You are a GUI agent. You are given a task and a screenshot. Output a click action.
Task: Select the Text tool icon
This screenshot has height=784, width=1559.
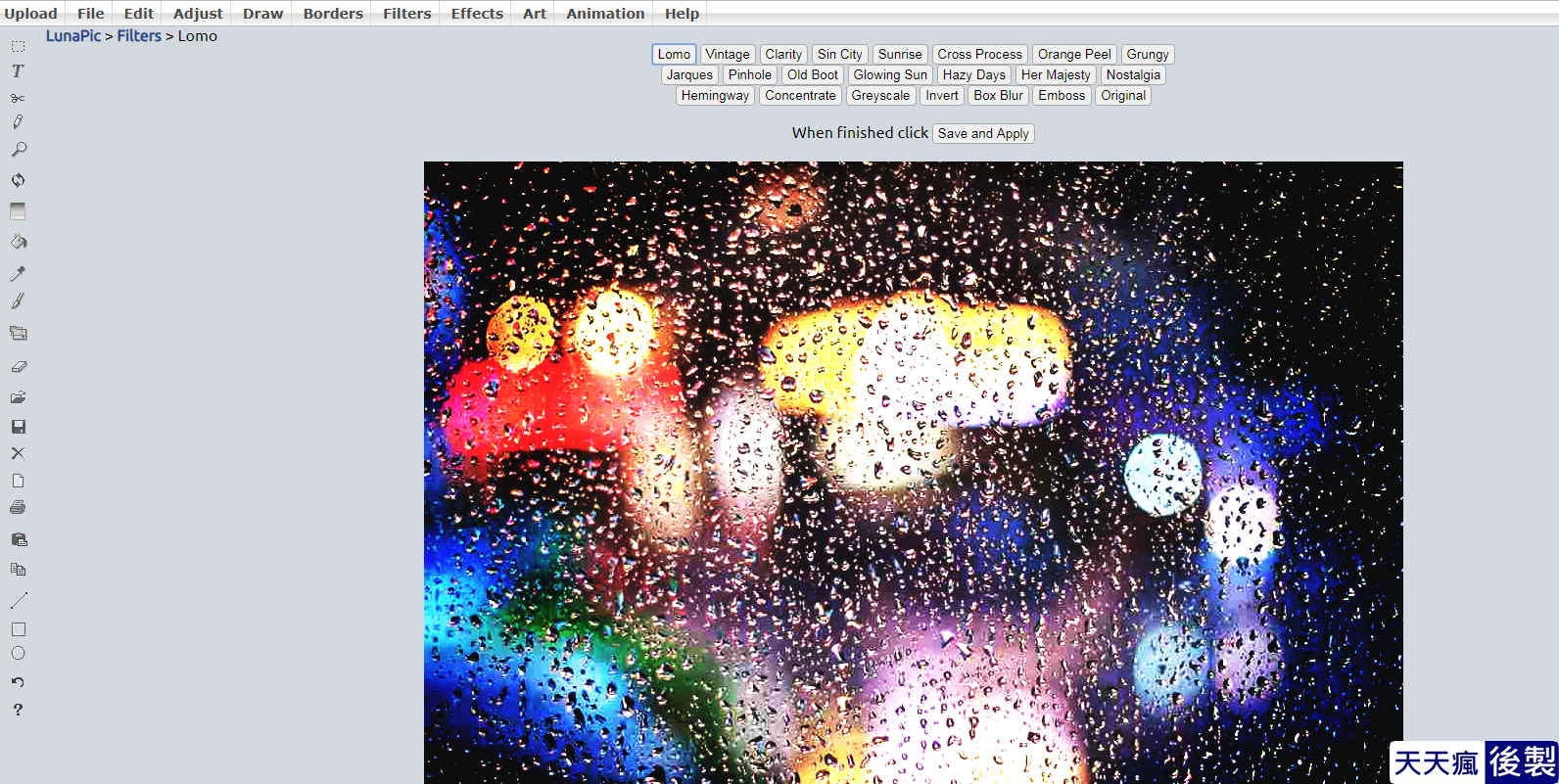[x=18, y=70]
